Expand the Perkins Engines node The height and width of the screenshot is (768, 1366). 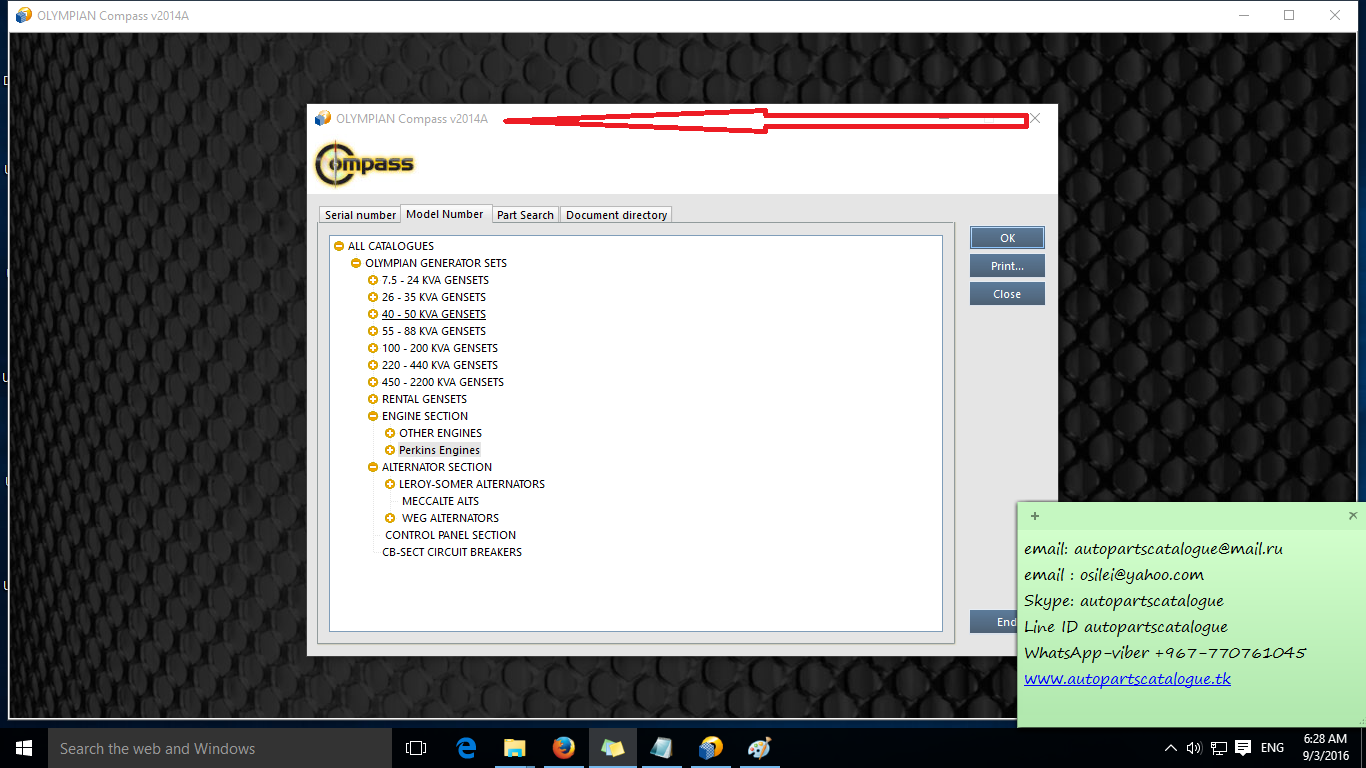click(x=390, y=450)
